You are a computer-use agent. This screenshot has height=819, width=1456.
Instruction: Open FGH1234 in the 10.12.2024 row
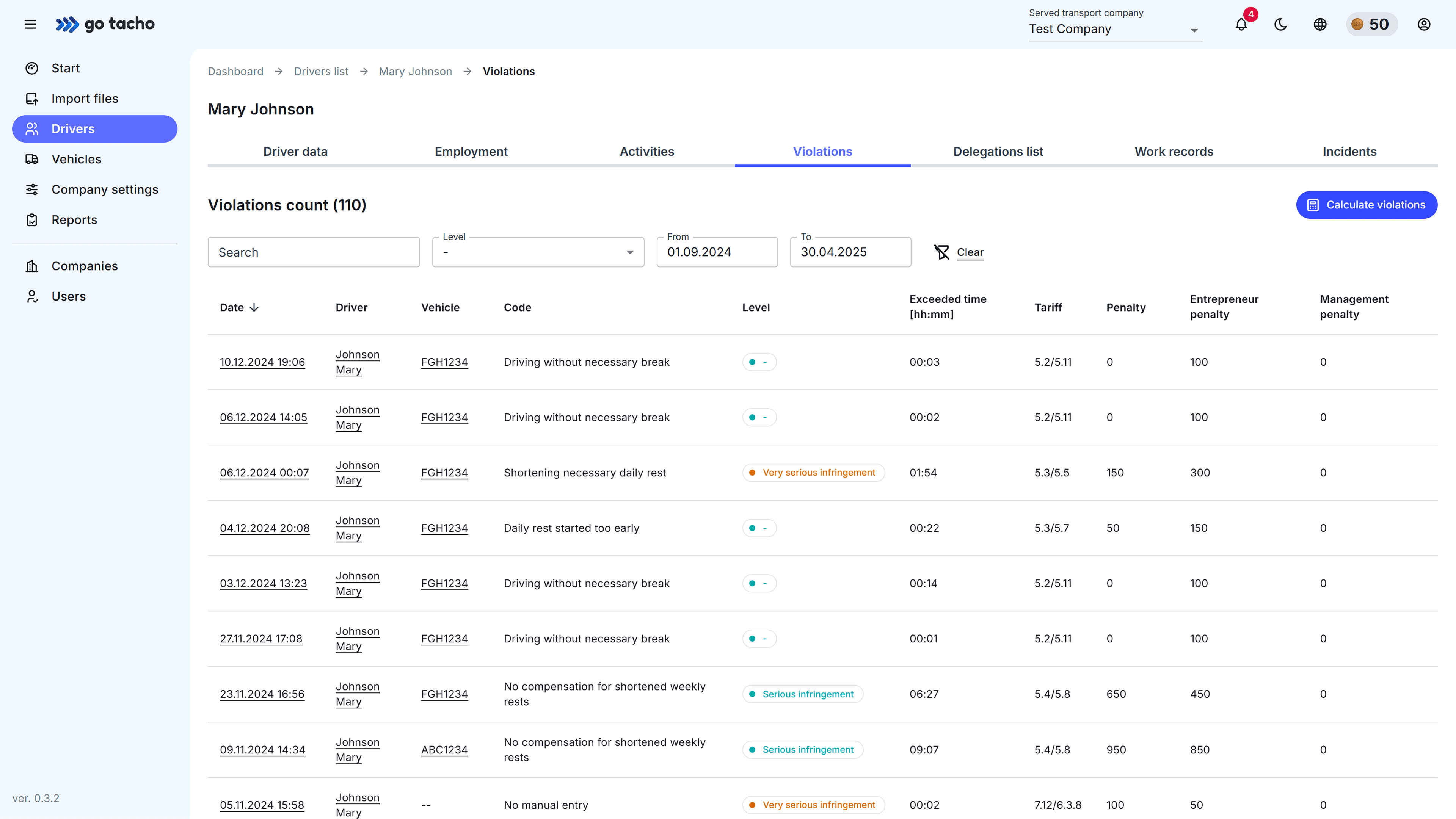(x=444, y=362)
